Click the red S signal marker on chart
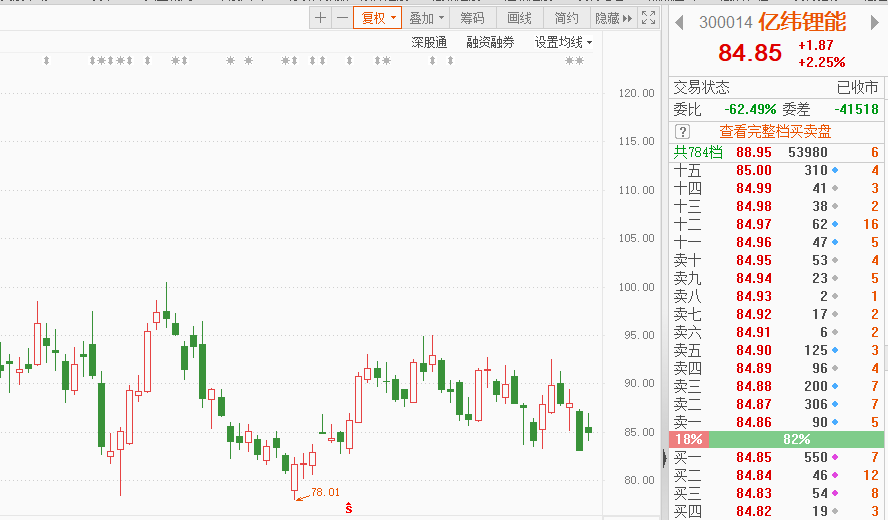The width and height of the screenshot is (888, 520). tap(349, 508)
